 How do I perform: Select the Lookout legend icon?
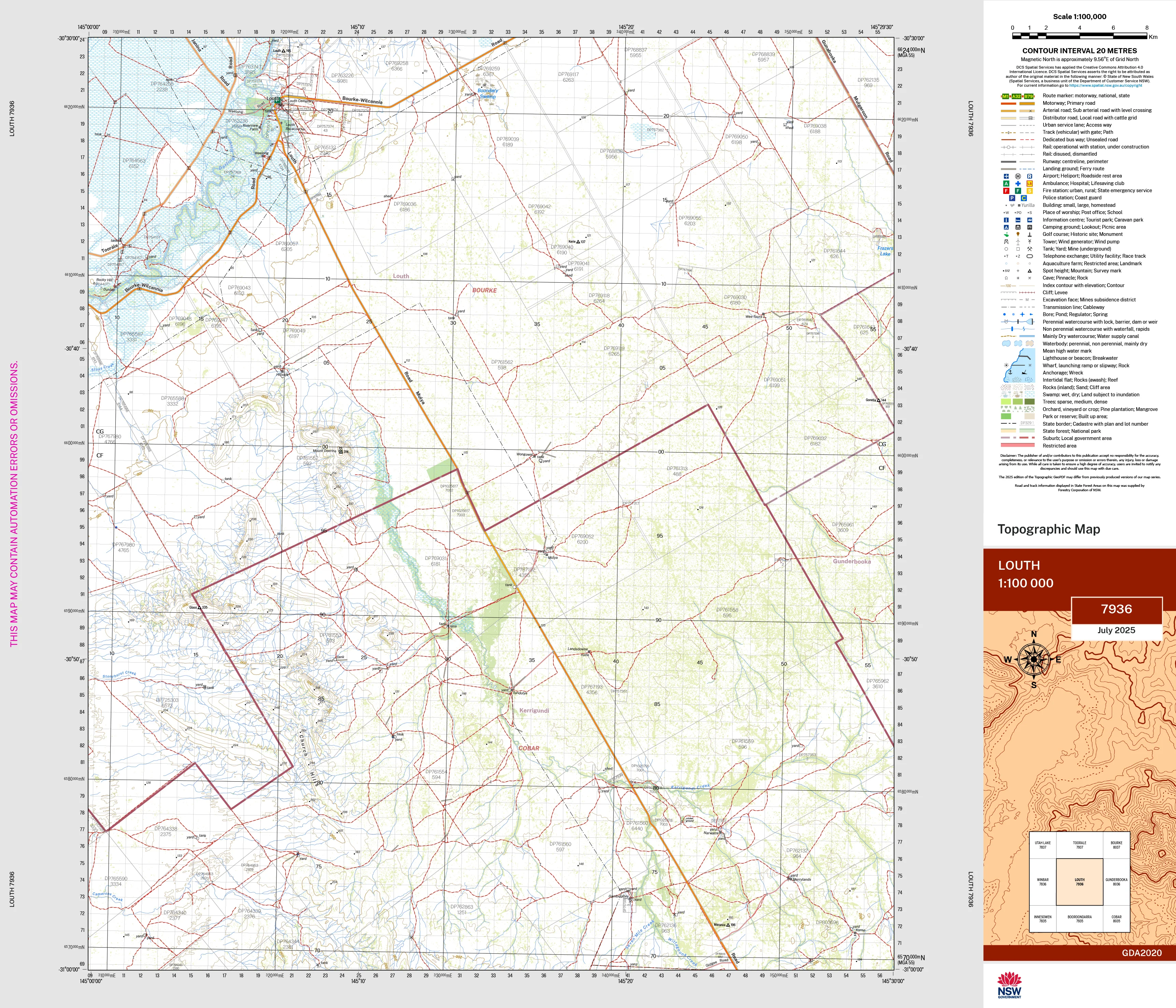[x=1018, y=227]
